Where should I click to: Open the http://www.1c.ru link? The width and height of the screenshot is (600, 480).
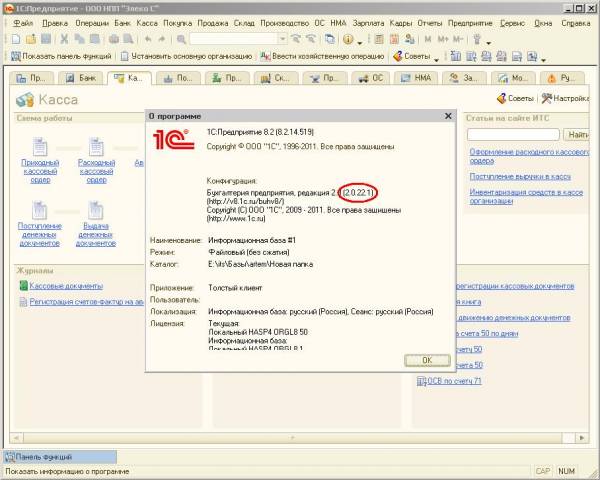(236, 219)
